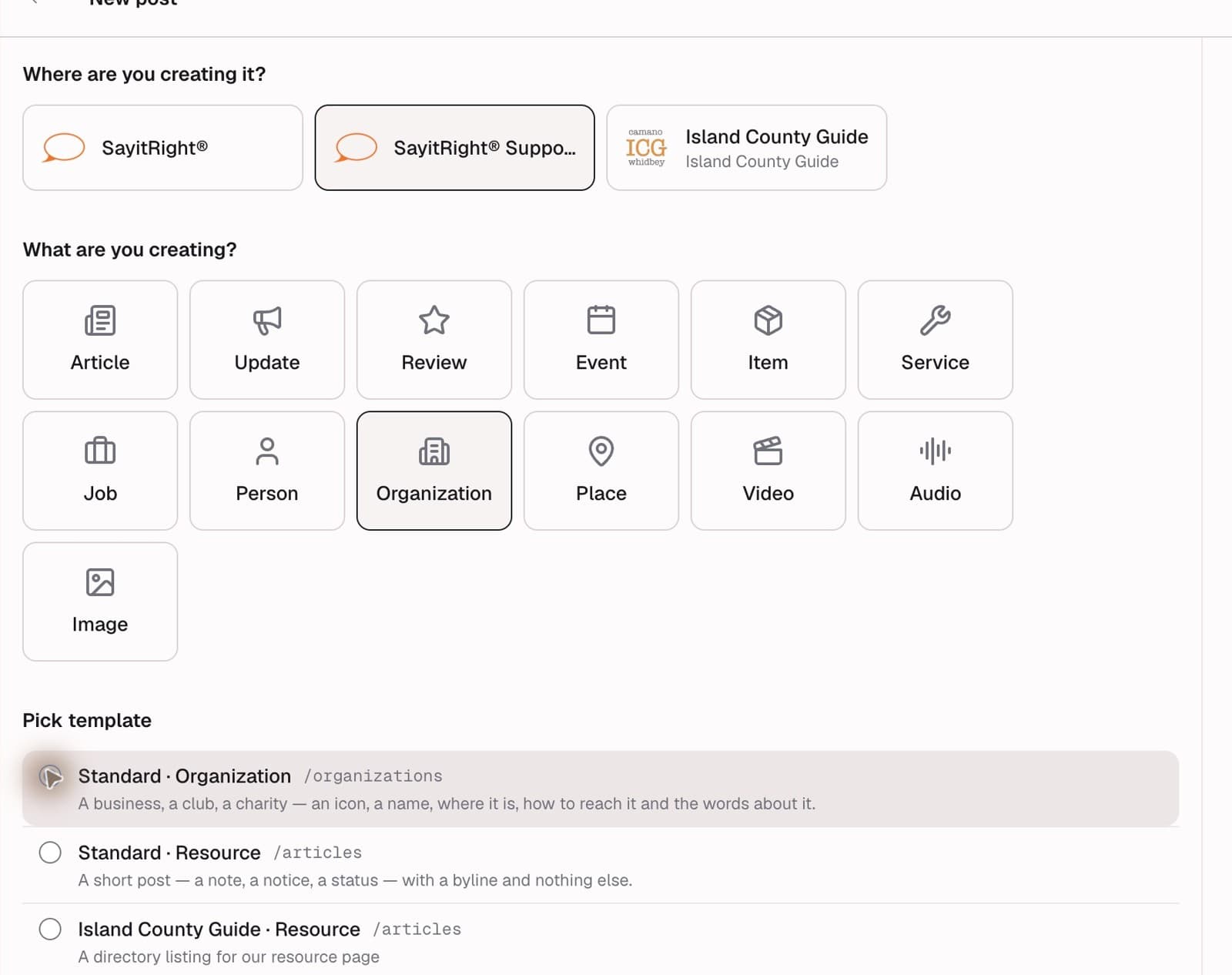The image size is (1232, 975).
Task: Click the Event calendar icon
Action: pos(601,320)
